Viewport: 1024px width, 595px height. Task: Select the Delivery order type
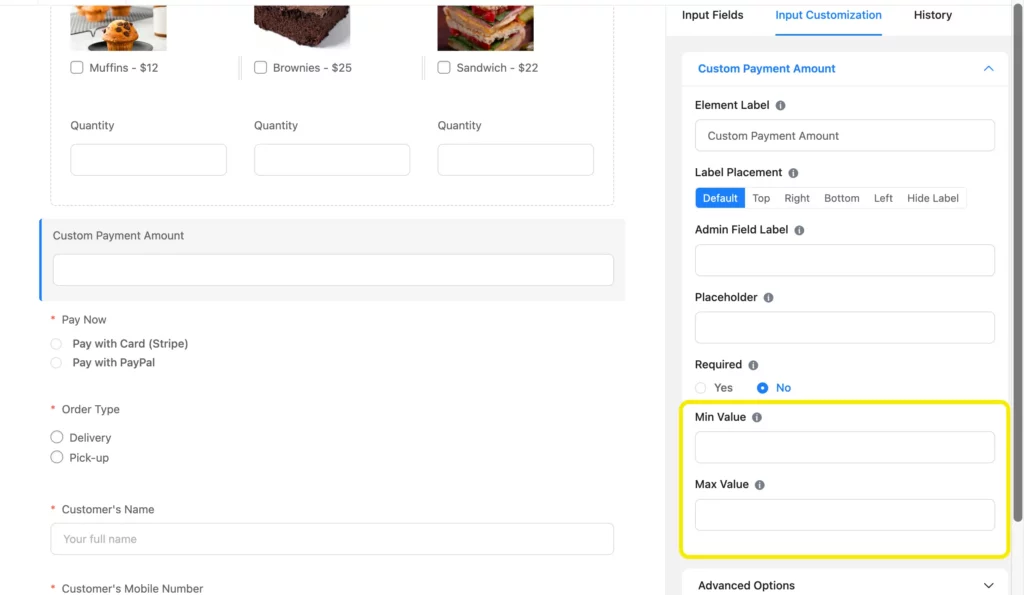(57, 437)
